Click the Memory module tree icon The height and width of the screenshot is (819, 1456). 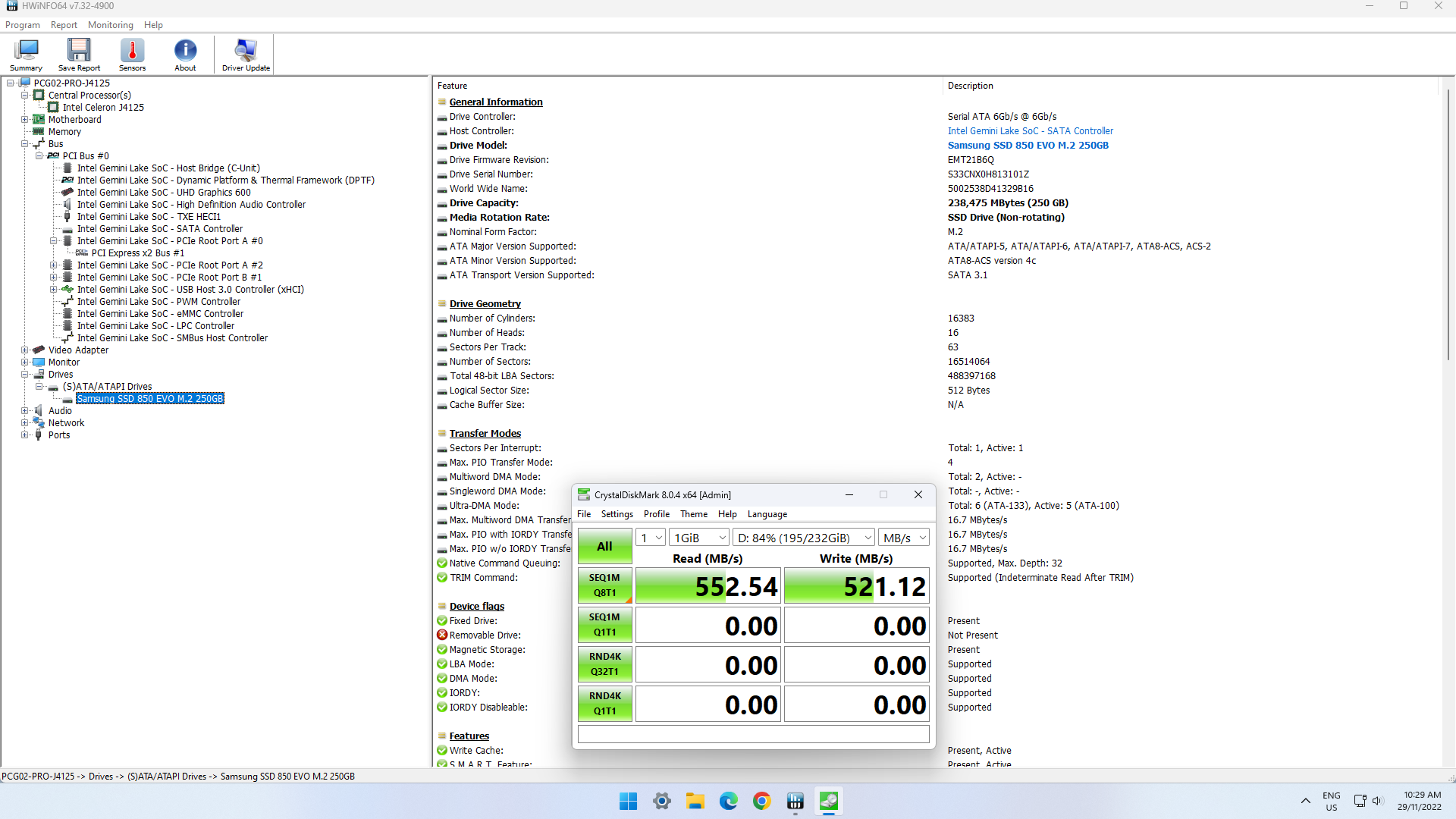(x=39, y=132)
